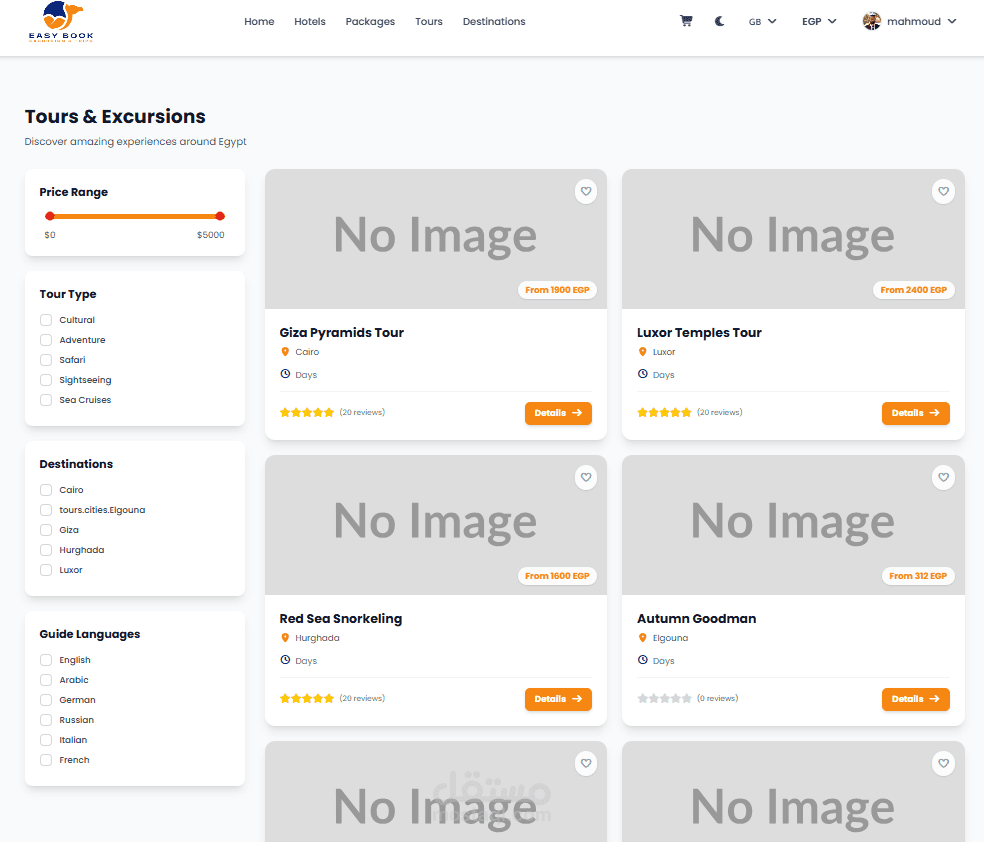The width and height of the screenshot is (984, 842).
Task: Click mahmoud's profile avatar
Action: tap(872, 21)
